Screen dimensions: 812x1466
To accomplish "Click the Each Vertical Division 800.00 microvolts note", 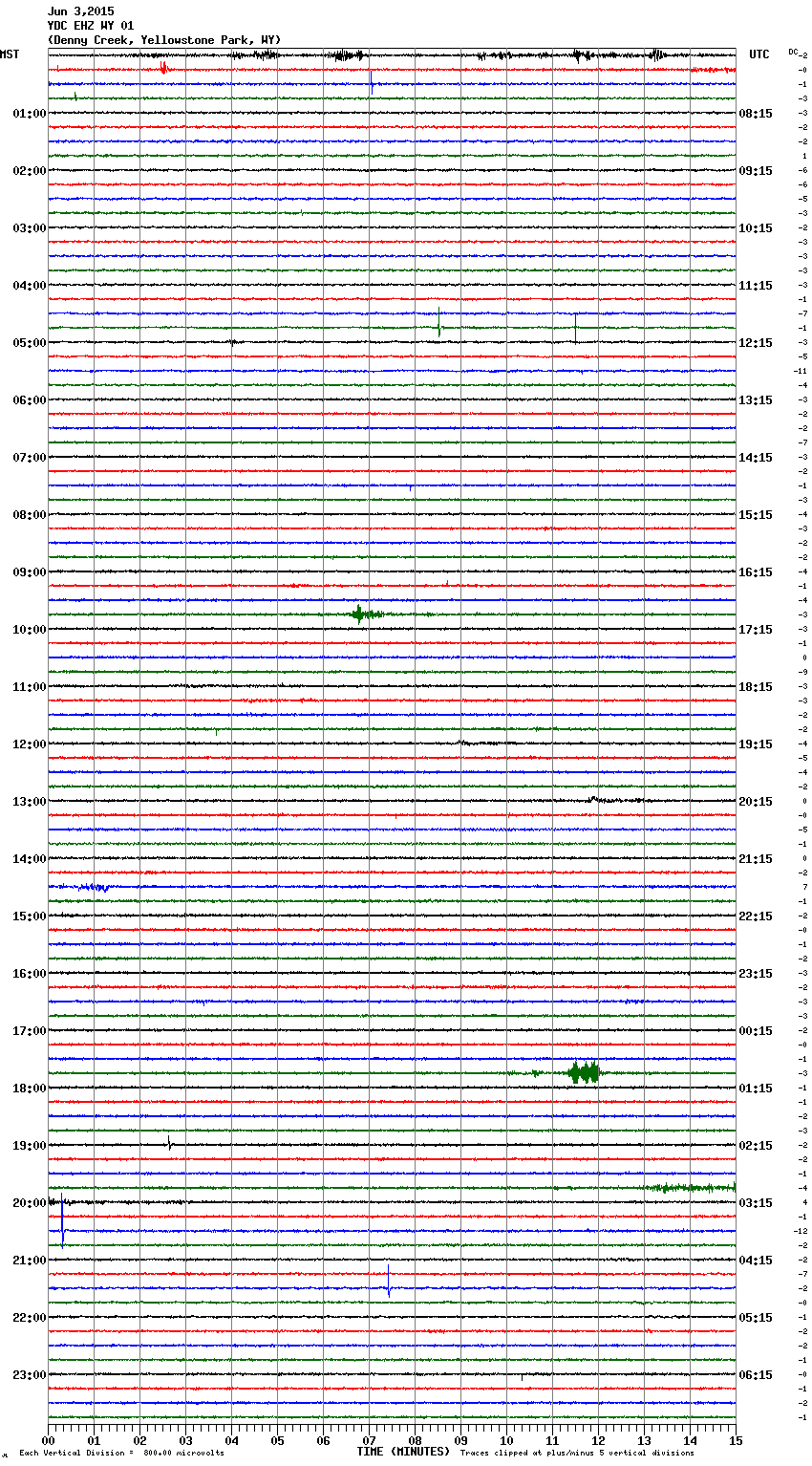I will [x=121, y=1453].
